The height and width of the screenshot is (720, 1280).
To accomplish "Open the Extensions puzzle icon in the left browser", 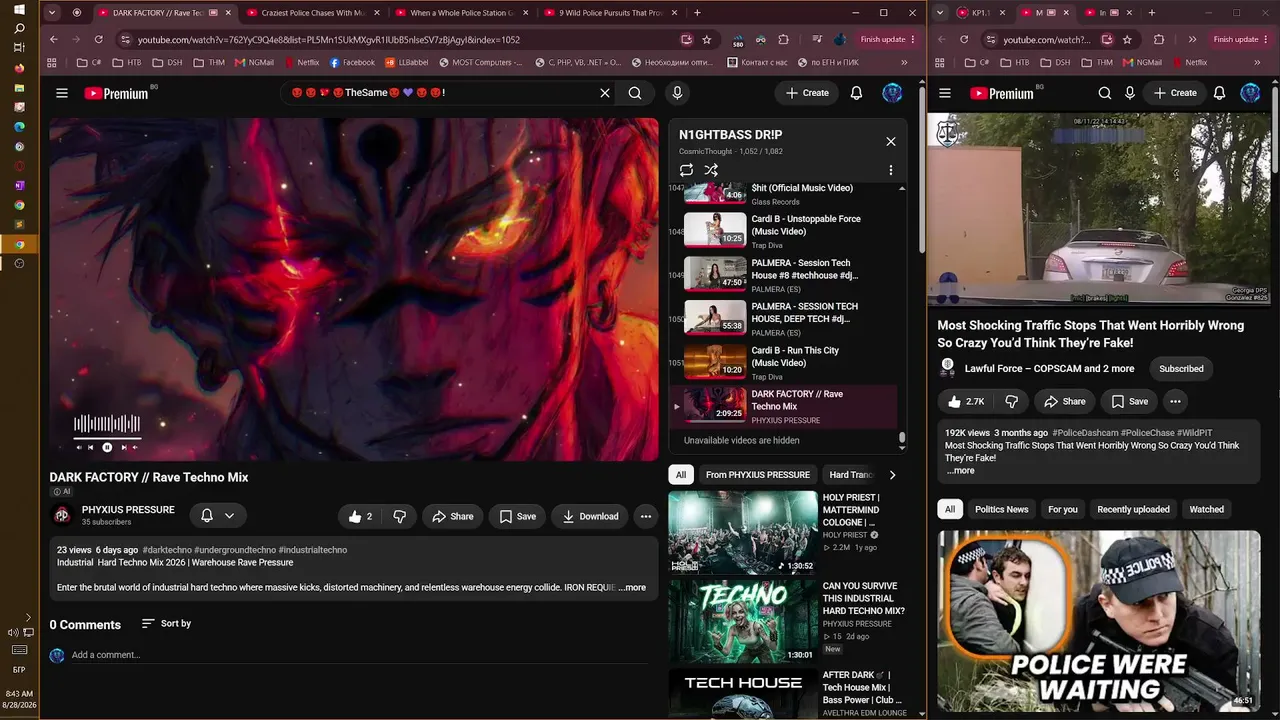I will tap(783, 39).
